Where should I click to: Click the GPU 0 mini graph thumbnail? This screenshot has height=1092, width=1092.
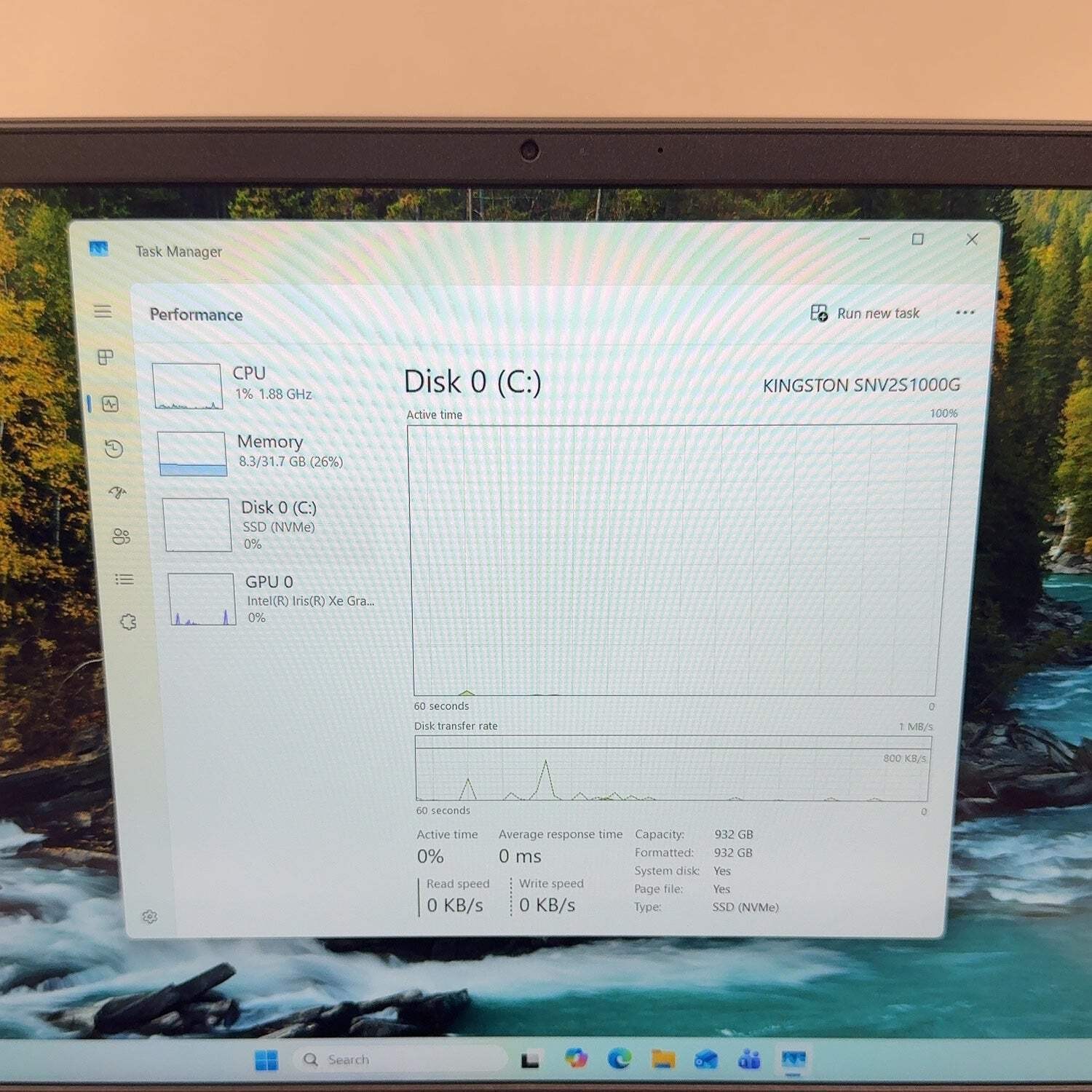[202, 599]
